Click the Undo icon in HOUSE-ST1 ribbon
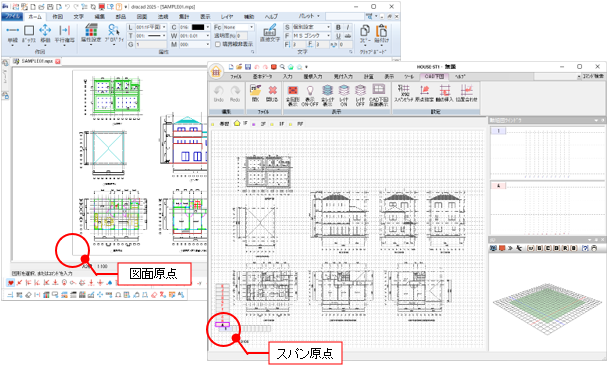The height and width of the screenshot is (370, 610). [219, 94]
